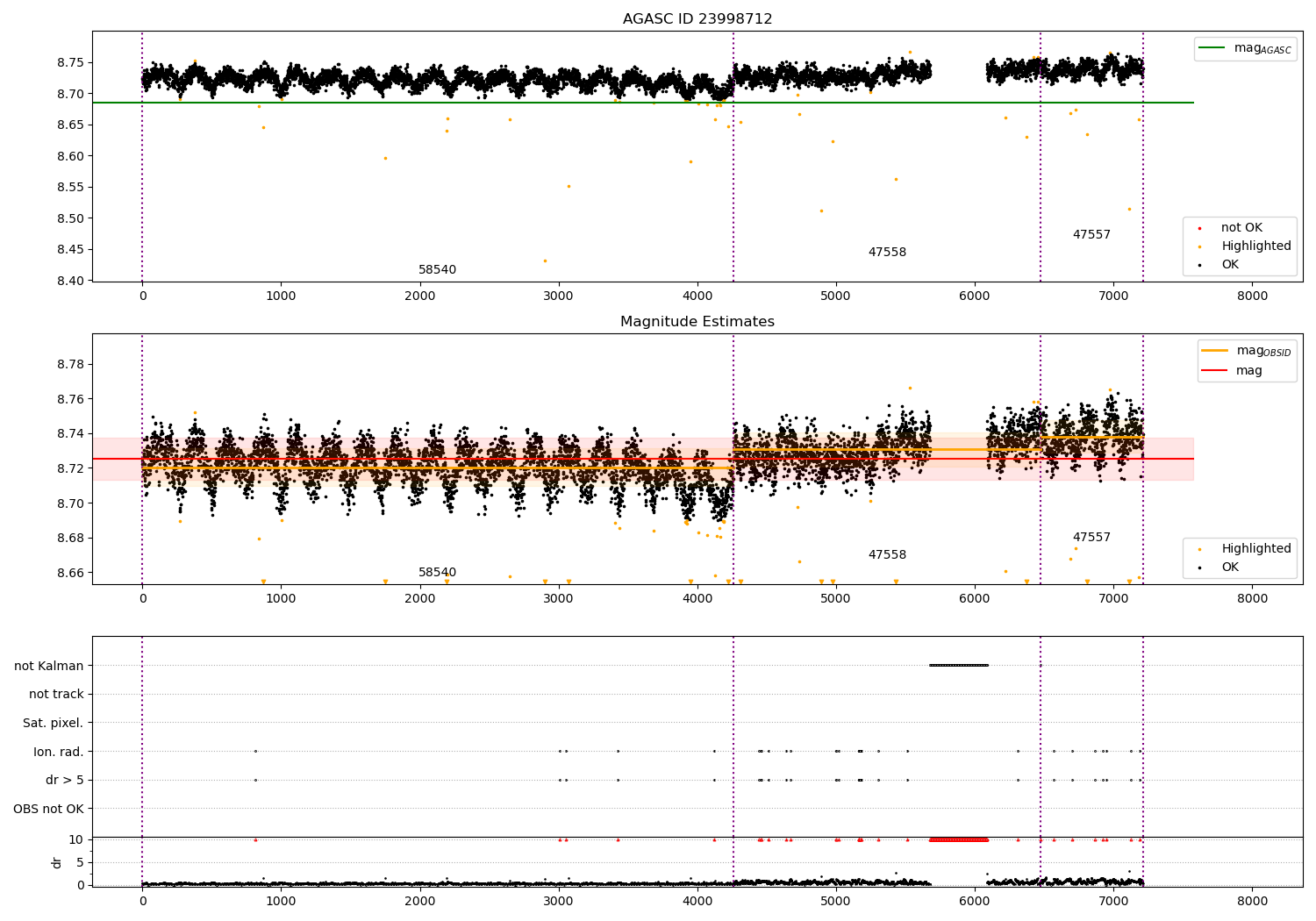Click the 8.66 tick on Magnitude Estimates axis
The height and width of the screenshot is (921, 1316).
70,573
